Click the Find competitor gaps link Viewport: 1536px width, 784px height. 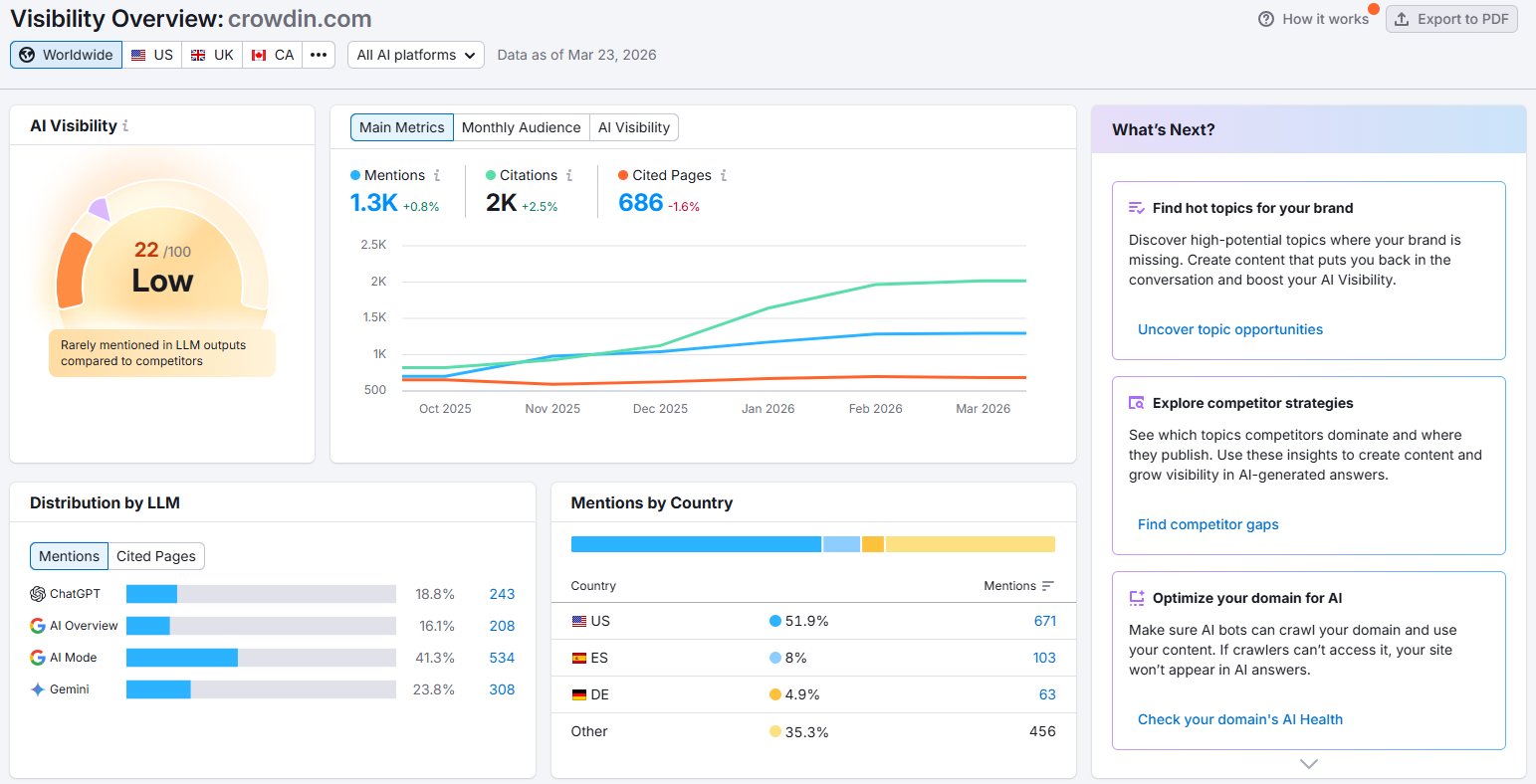1207,524
